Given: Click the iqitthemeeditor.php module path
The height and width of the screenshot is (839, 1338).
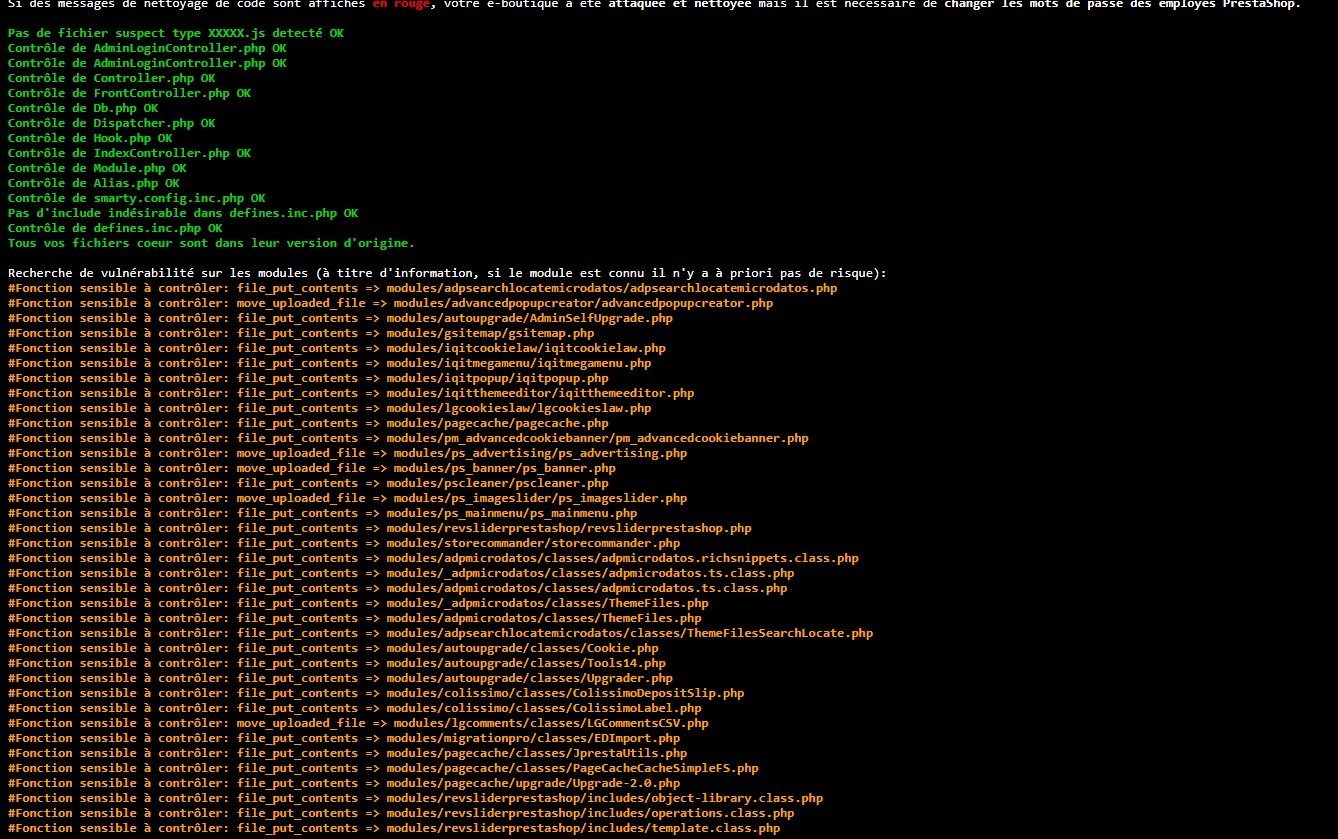Looking at the screenshot, I should 540,393.
